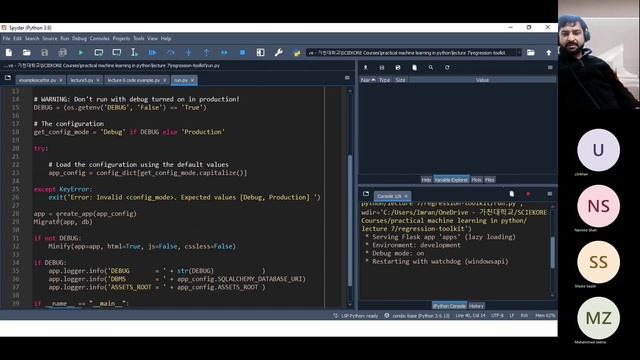Viewport: 640px width, 360px height.
Task: Expand the working directory path dropdown
Action: coord(519,53)
